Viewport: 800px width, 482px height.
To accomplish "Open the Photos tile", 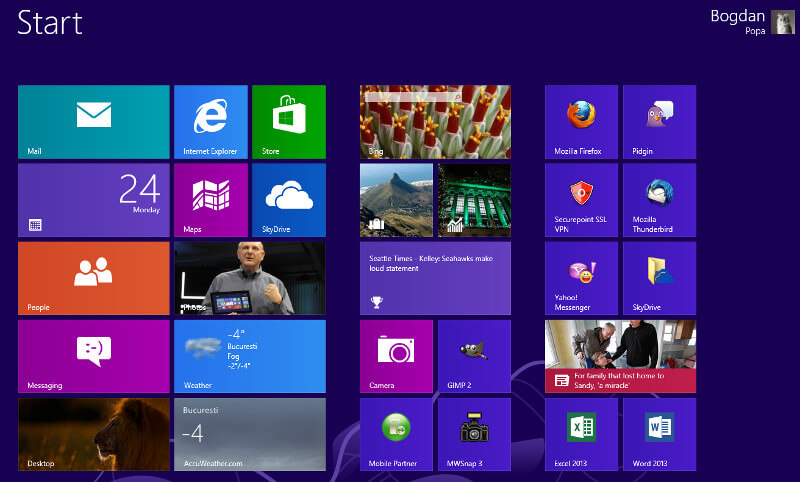I will tap(250, 278).
